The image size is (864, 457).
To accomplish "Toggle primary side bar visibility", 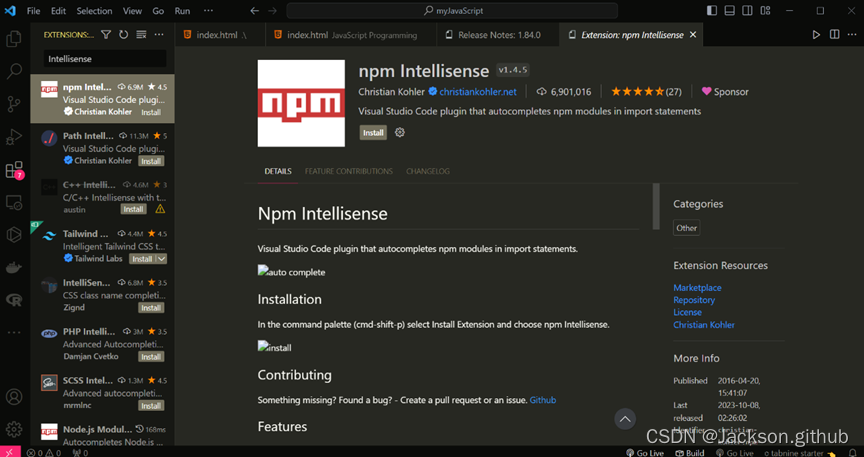I will 712,10.
